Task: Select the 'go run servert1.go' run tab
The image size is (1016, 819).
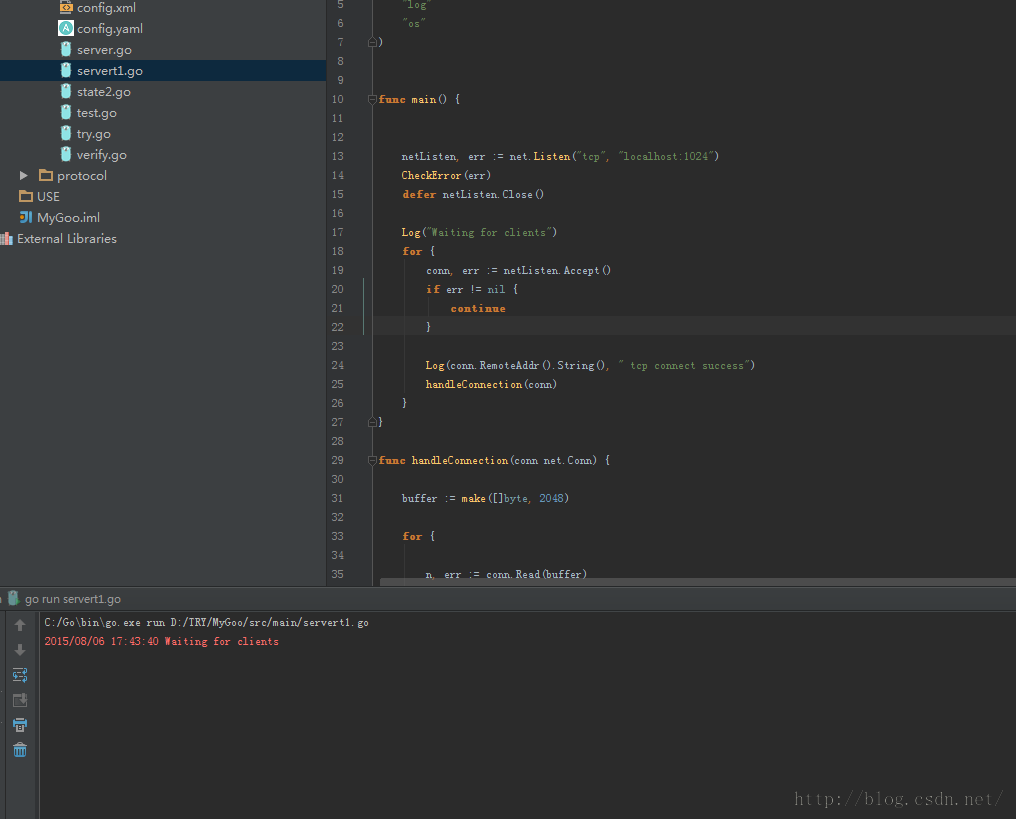Action: 72,599
